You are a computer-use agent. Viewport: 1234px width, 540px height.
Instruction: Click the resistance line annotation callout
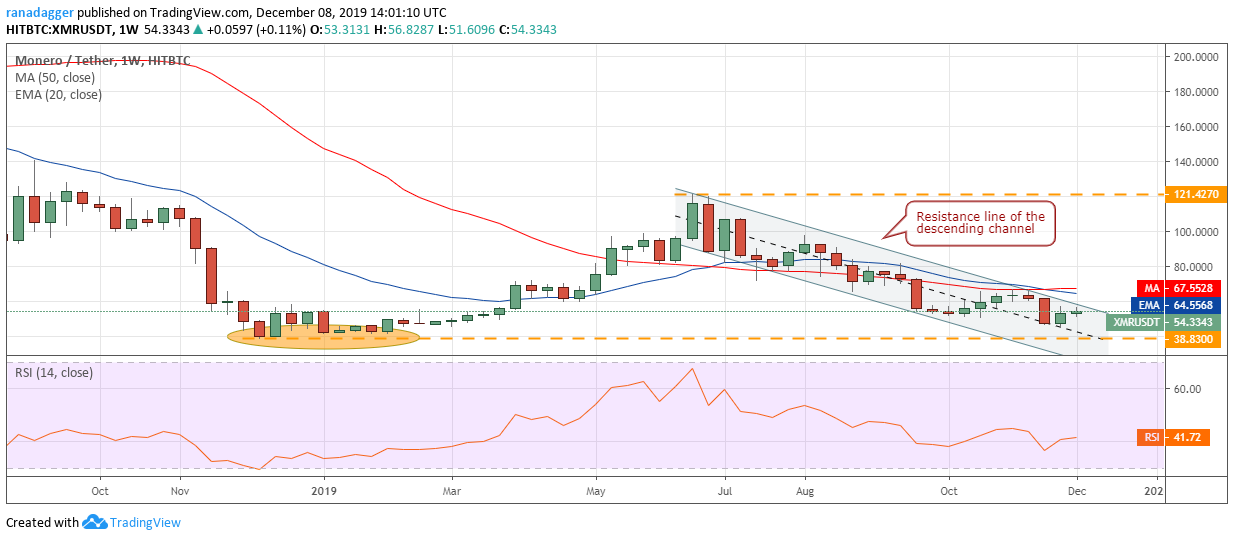click(x=980, y=222)
